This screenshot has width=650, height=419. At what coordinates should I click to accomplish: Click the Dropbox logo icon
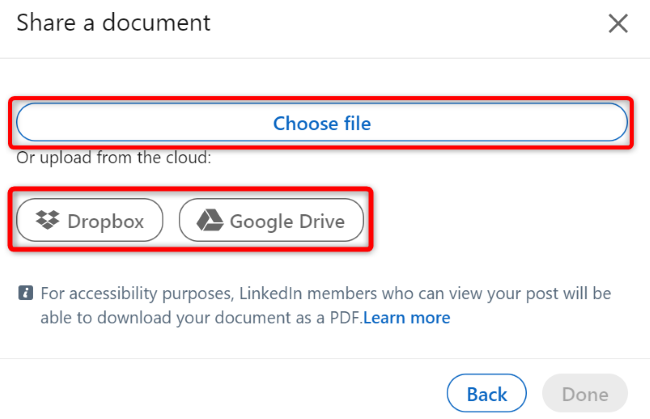[46, 221]
